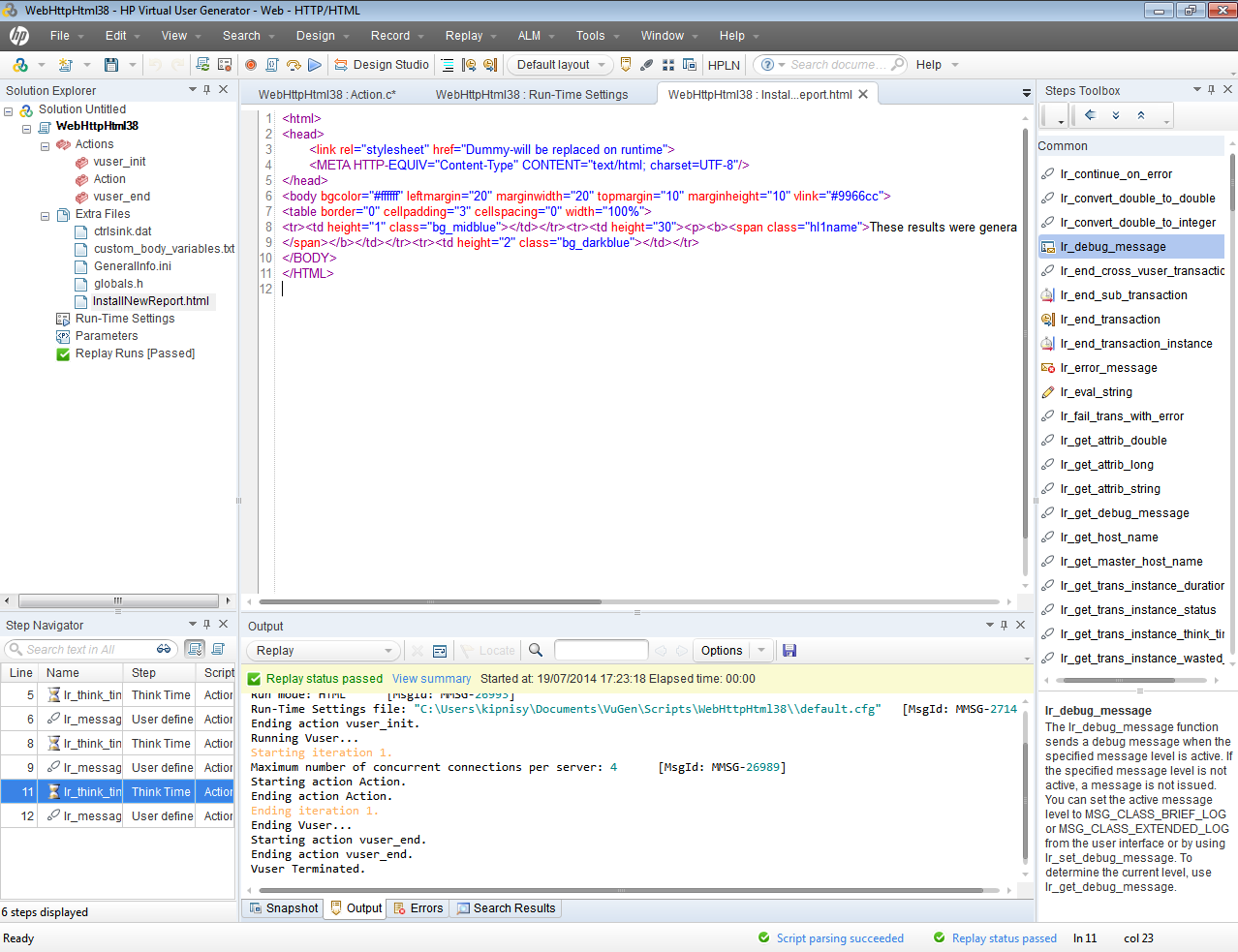Switch to the Action.c* editor tab
1238x952 pixels.
(x=327, y=95)
